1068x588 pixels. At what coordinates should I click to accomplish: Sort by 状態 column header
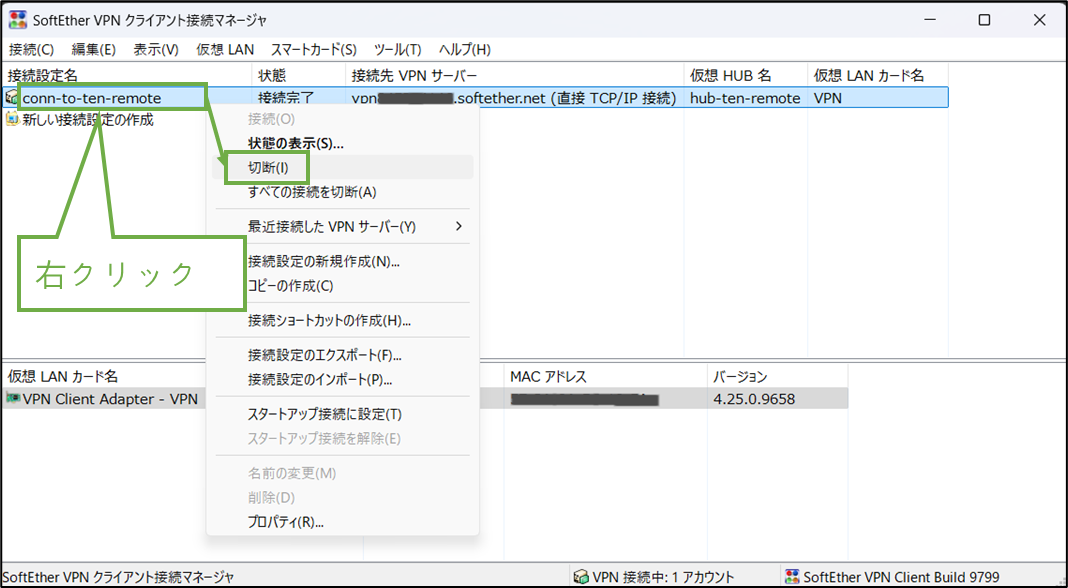click(299, 75)
